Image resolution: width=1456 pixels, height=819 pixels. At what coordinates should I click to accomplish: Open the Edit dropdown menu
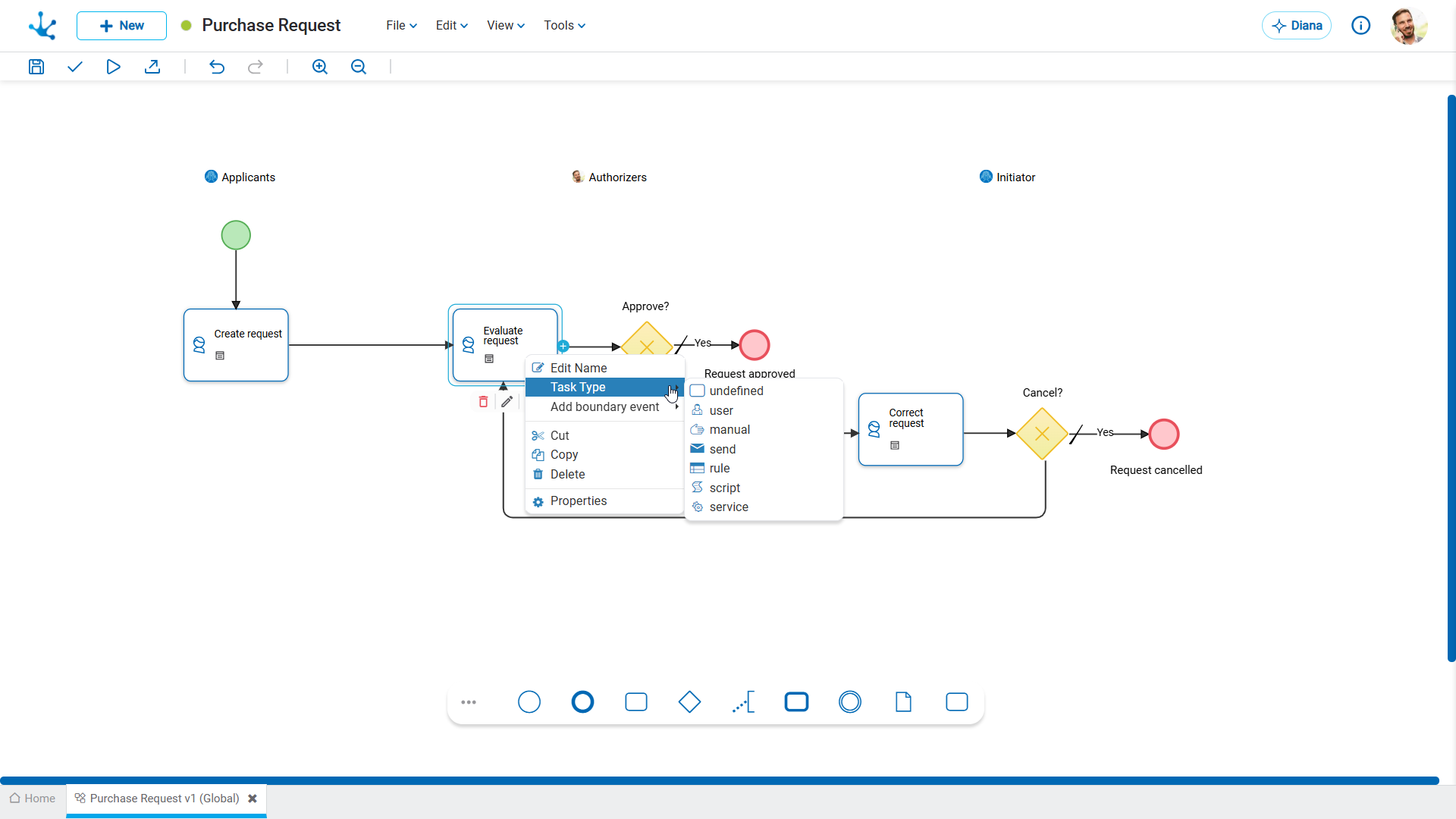452,26
